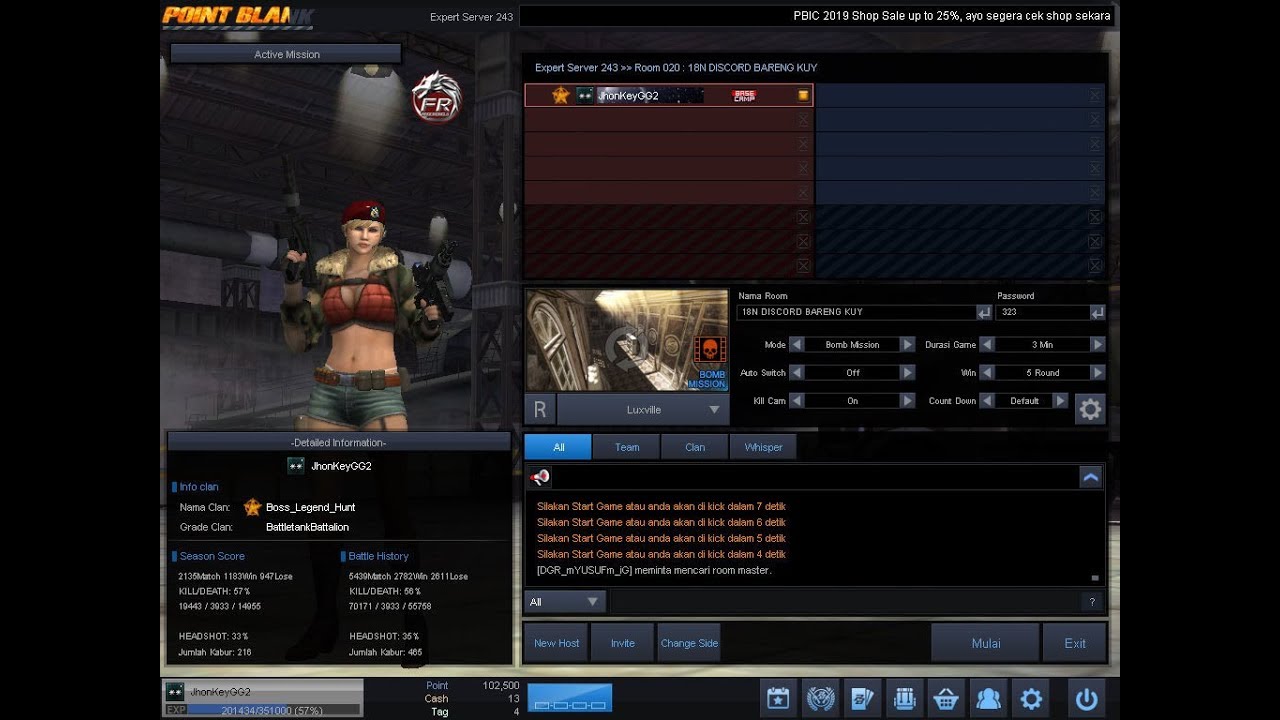
Task: Toggle first blue team slot closed
Action: pos(1096,96)
